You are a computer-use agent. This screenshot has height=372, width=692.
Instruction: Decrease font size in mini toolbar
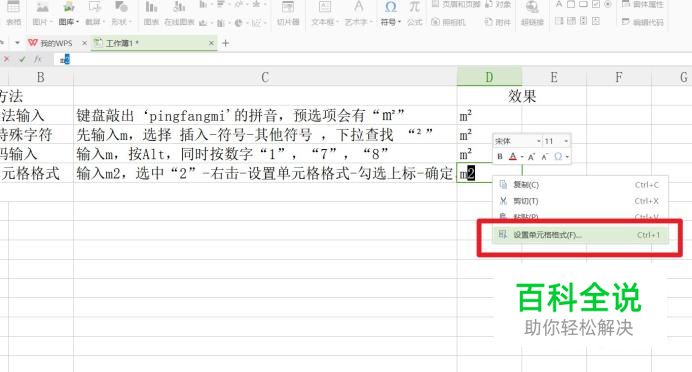(x=545, y=156)
